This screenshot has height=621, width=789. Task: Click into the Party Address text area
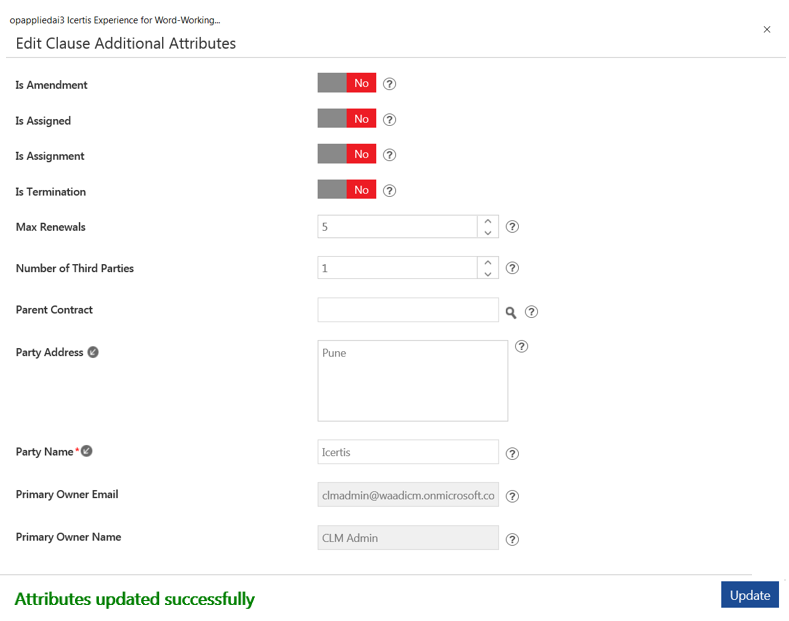tap(412, 381)
